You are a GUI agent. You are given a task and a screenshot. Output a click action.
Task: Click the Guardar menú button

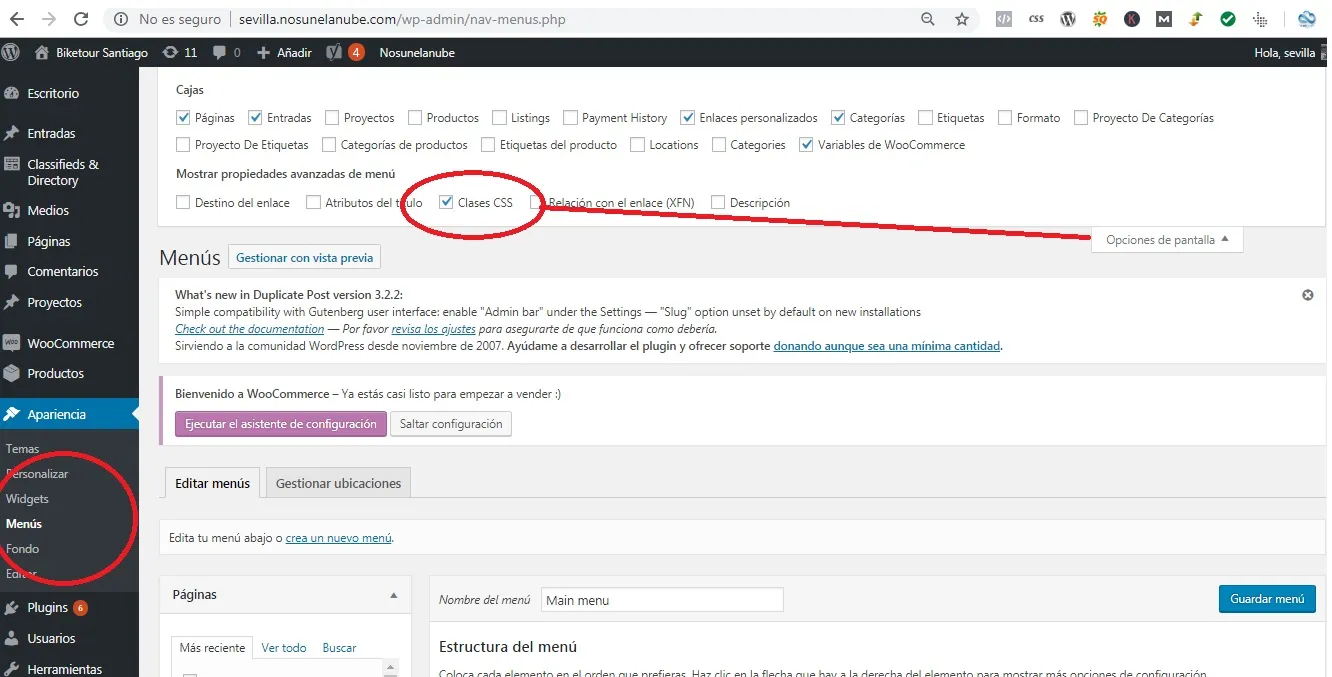point(1267,599)
